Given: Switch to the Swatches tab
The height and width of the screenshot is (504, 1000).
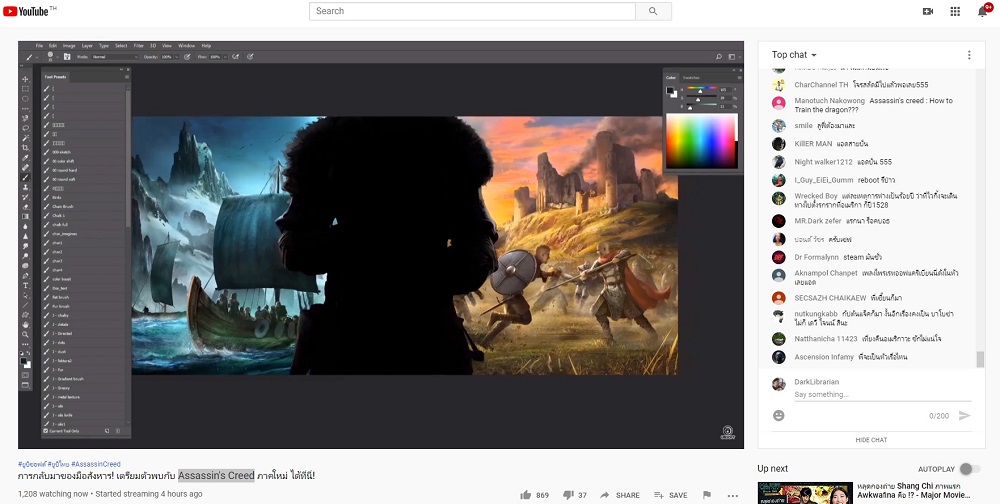Looking at the screenshot, I should point(691,78).
